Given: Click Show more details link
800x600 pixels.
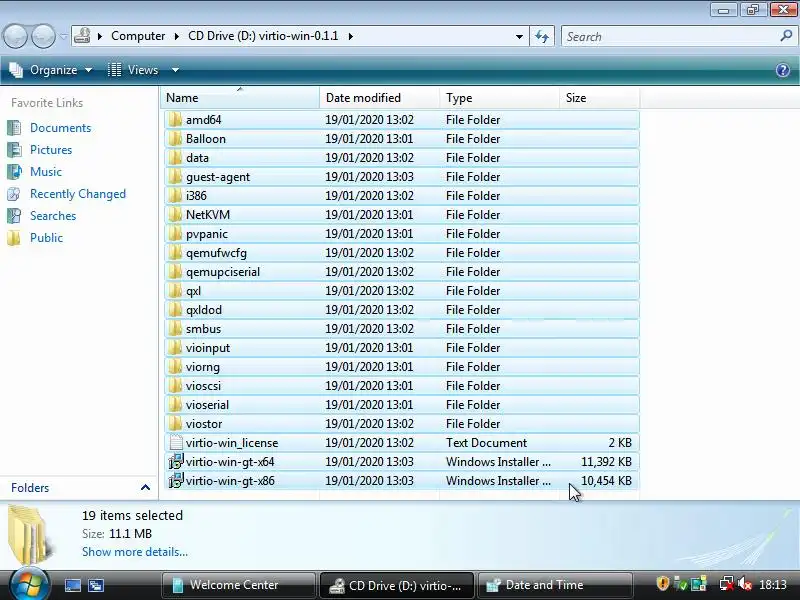Looking at the screenshot, I should (135, 552).
